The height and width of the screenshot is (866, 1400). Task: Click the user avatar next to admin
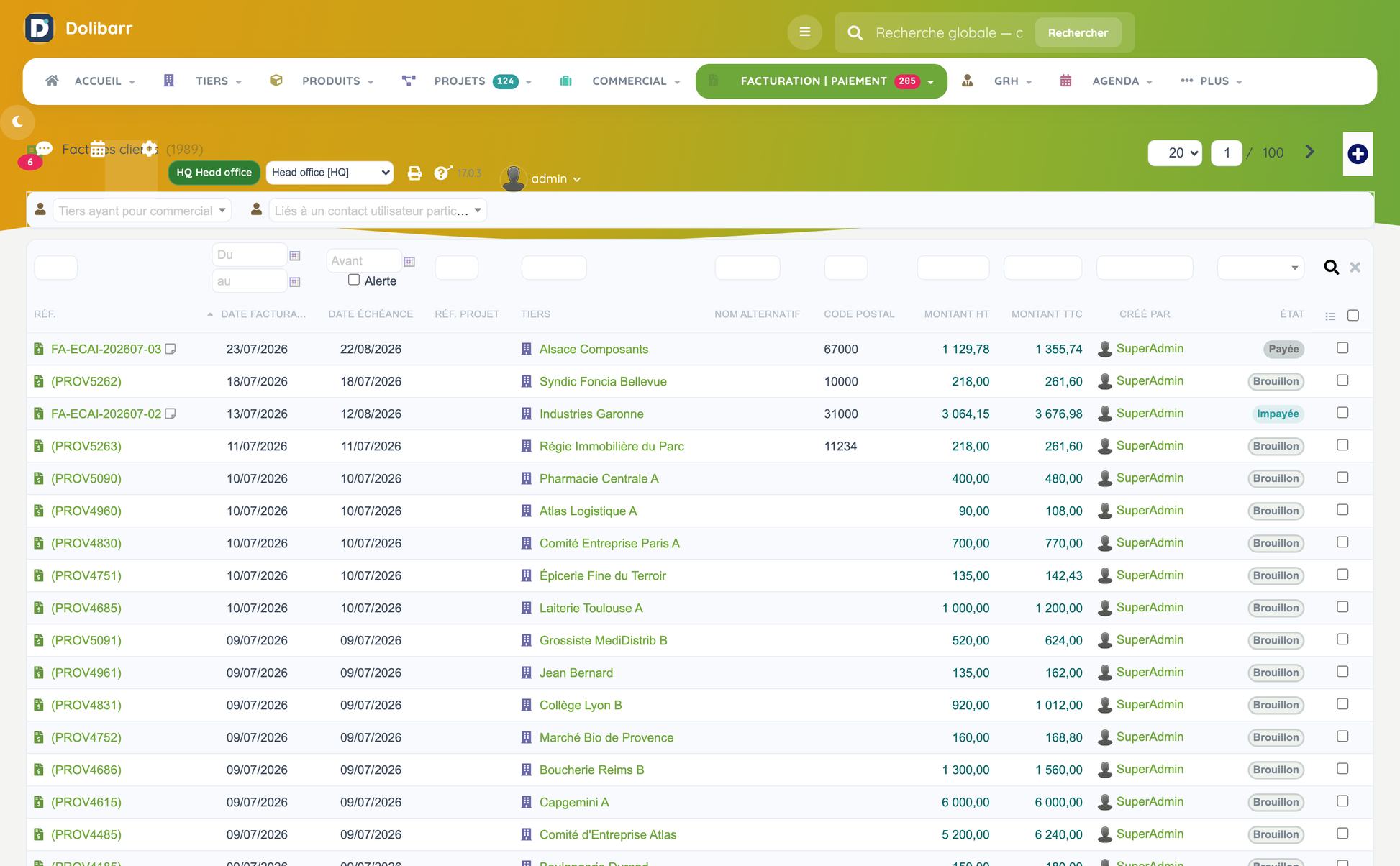(513, 178)
